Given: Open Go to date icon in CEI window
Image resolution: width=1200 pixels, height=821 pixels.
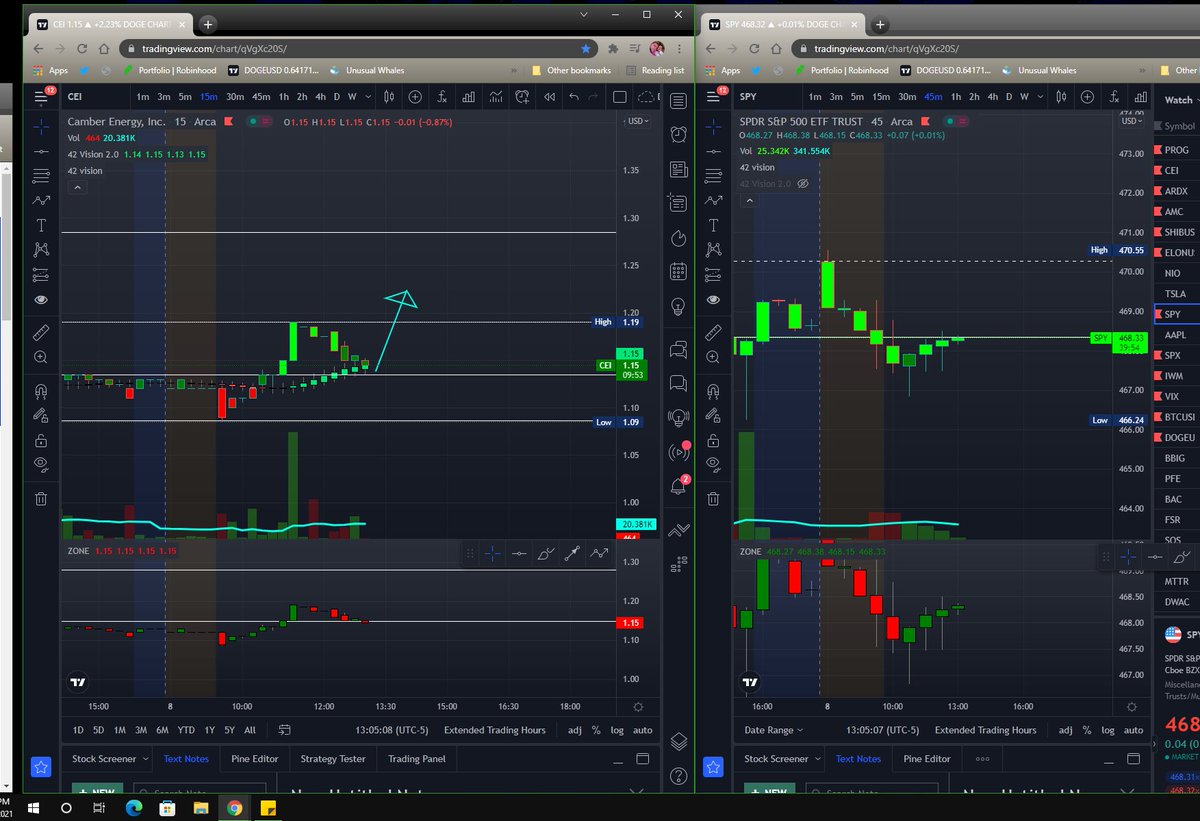Looking at the screenshot, I should tap(285, 730).
